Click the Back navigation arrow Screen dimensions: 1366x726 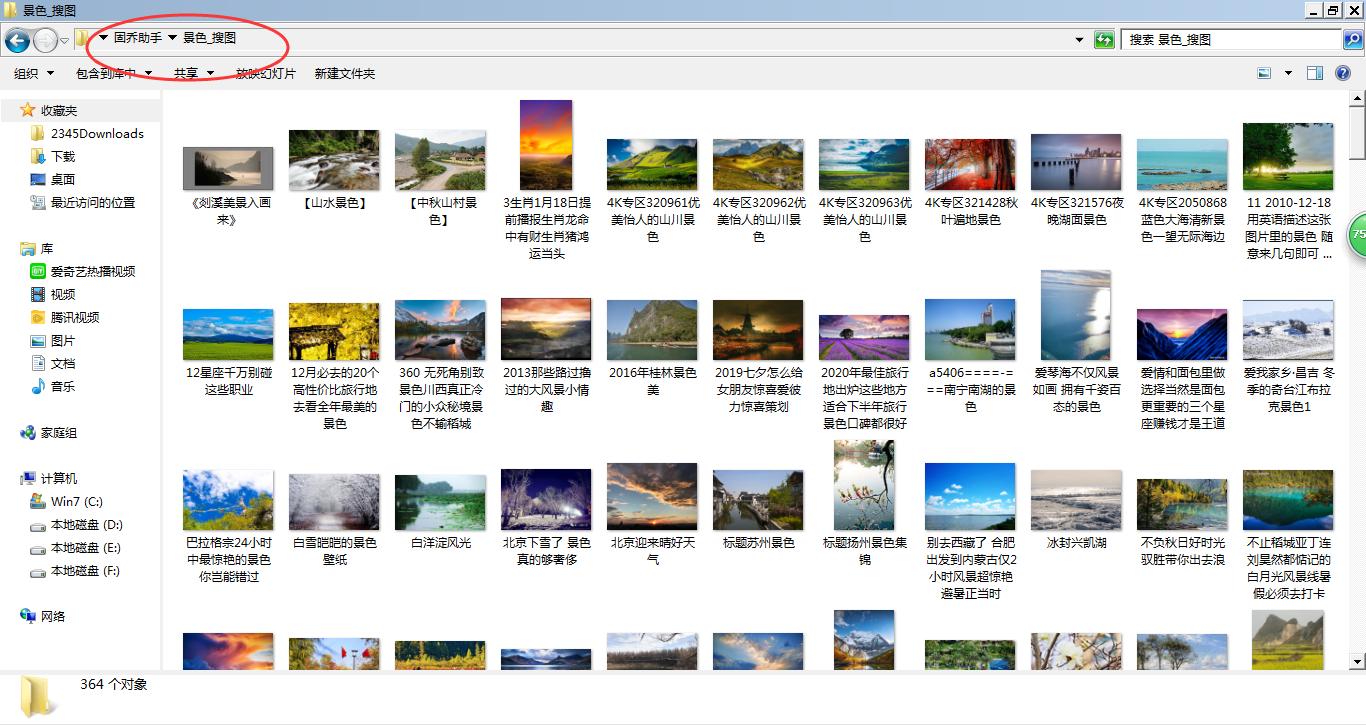pyautogui.click(x=17, y=39)
